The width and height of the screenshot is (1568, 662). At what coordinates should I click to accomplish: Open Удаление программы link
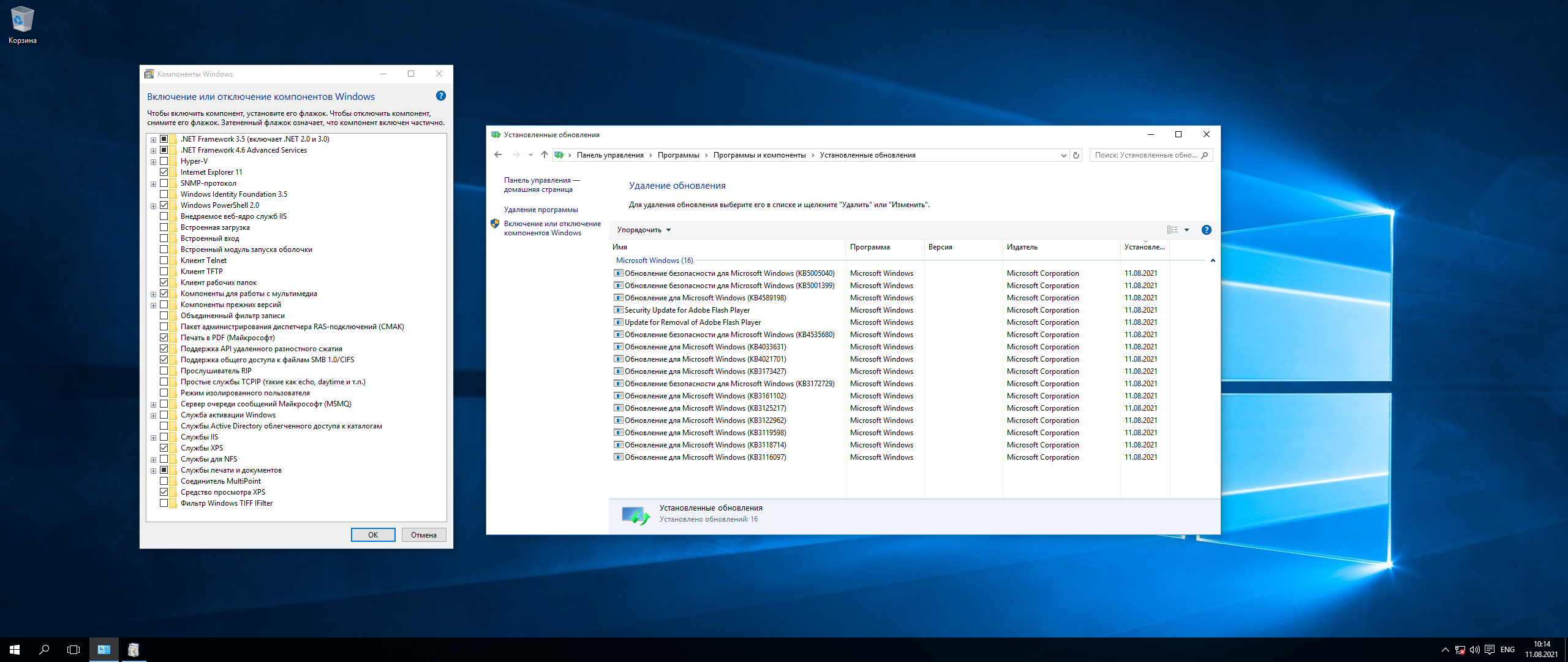(541, 210)
